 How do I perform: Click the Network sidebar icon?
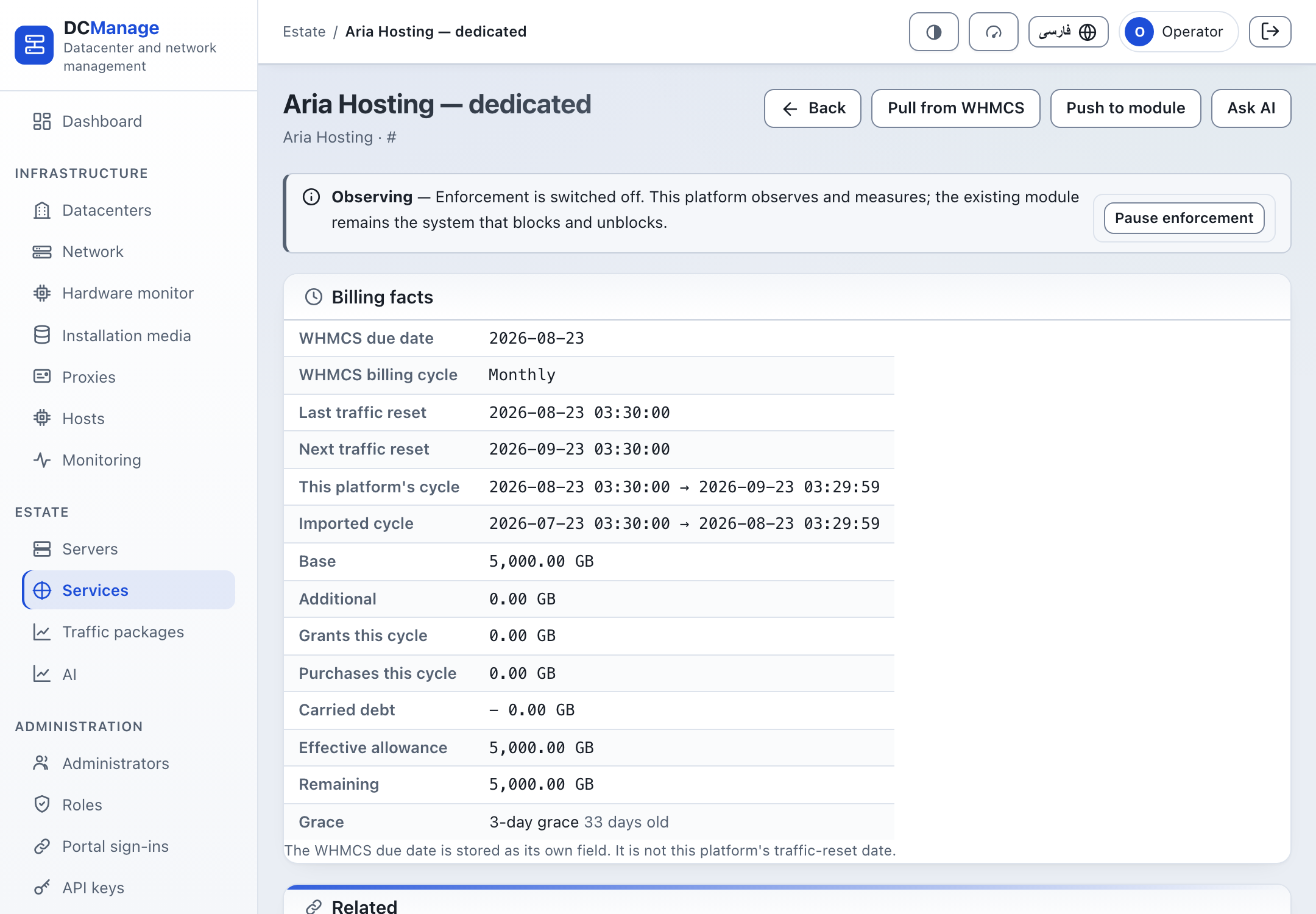[42, 252]
